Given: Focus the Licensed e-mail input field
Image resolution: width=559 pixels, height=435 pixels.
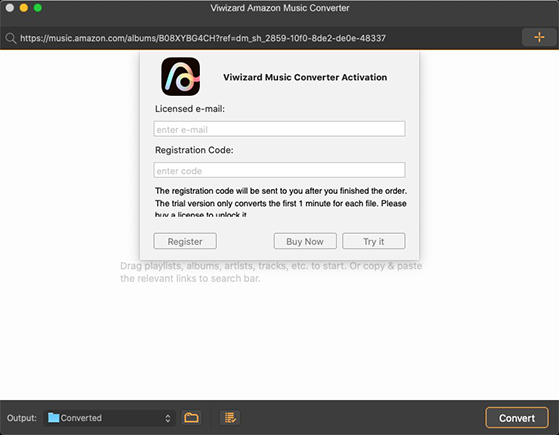Looking at the screenshot, I should (x=279, y=129).
